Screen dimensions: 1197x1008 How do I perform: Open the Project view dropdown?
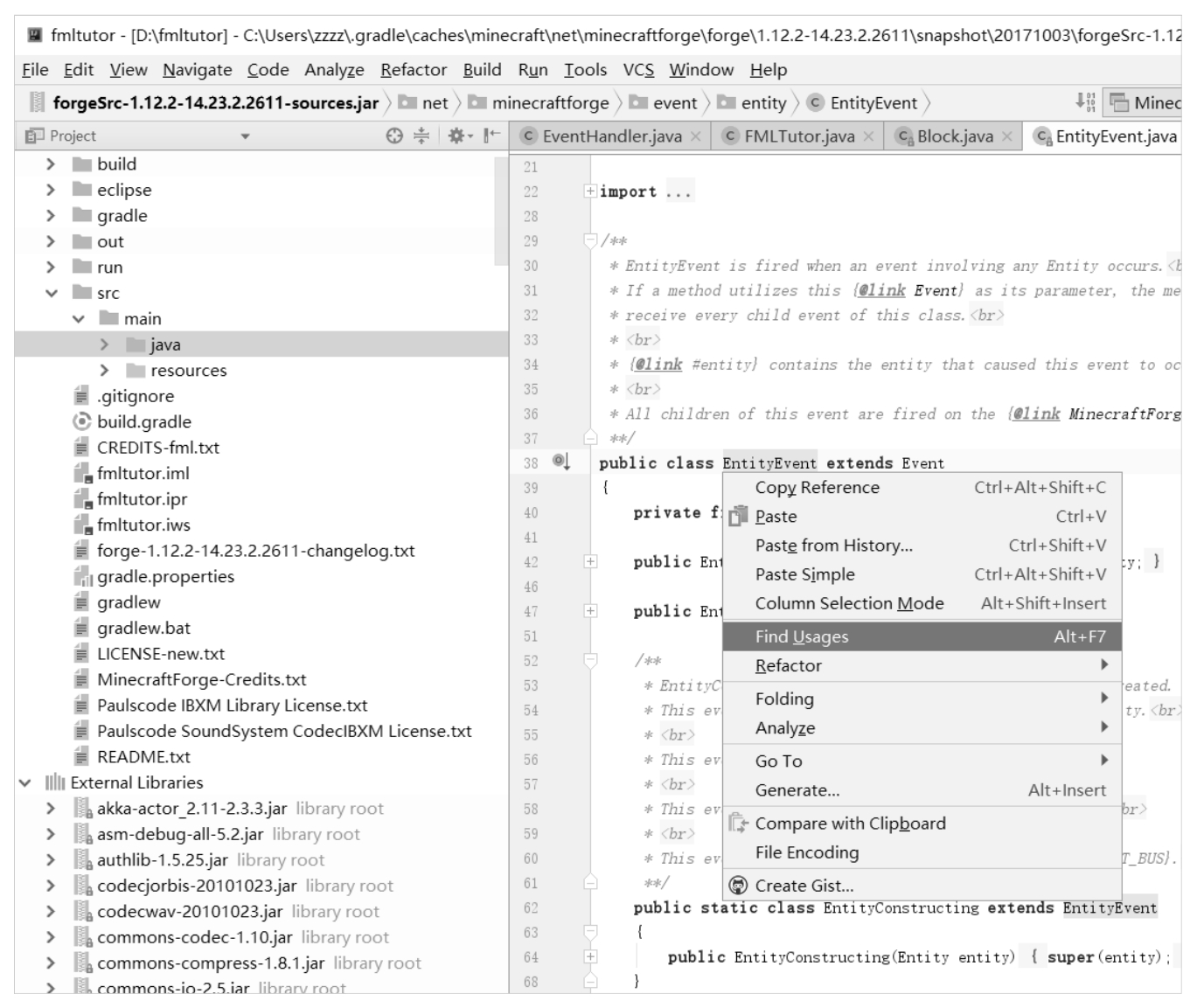click(245, 136)
